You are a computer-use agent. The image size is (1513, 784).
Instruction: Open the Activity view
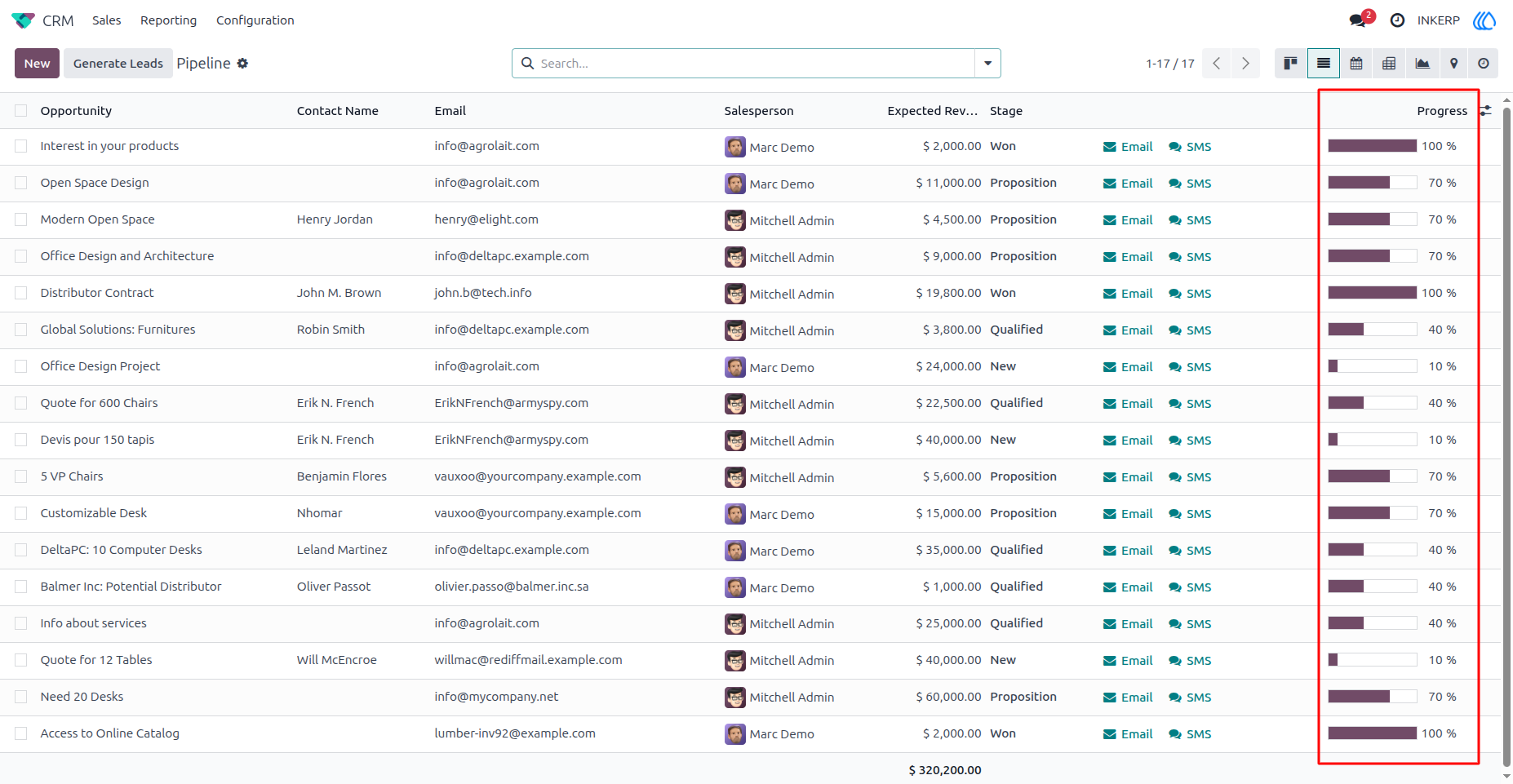1484,64
